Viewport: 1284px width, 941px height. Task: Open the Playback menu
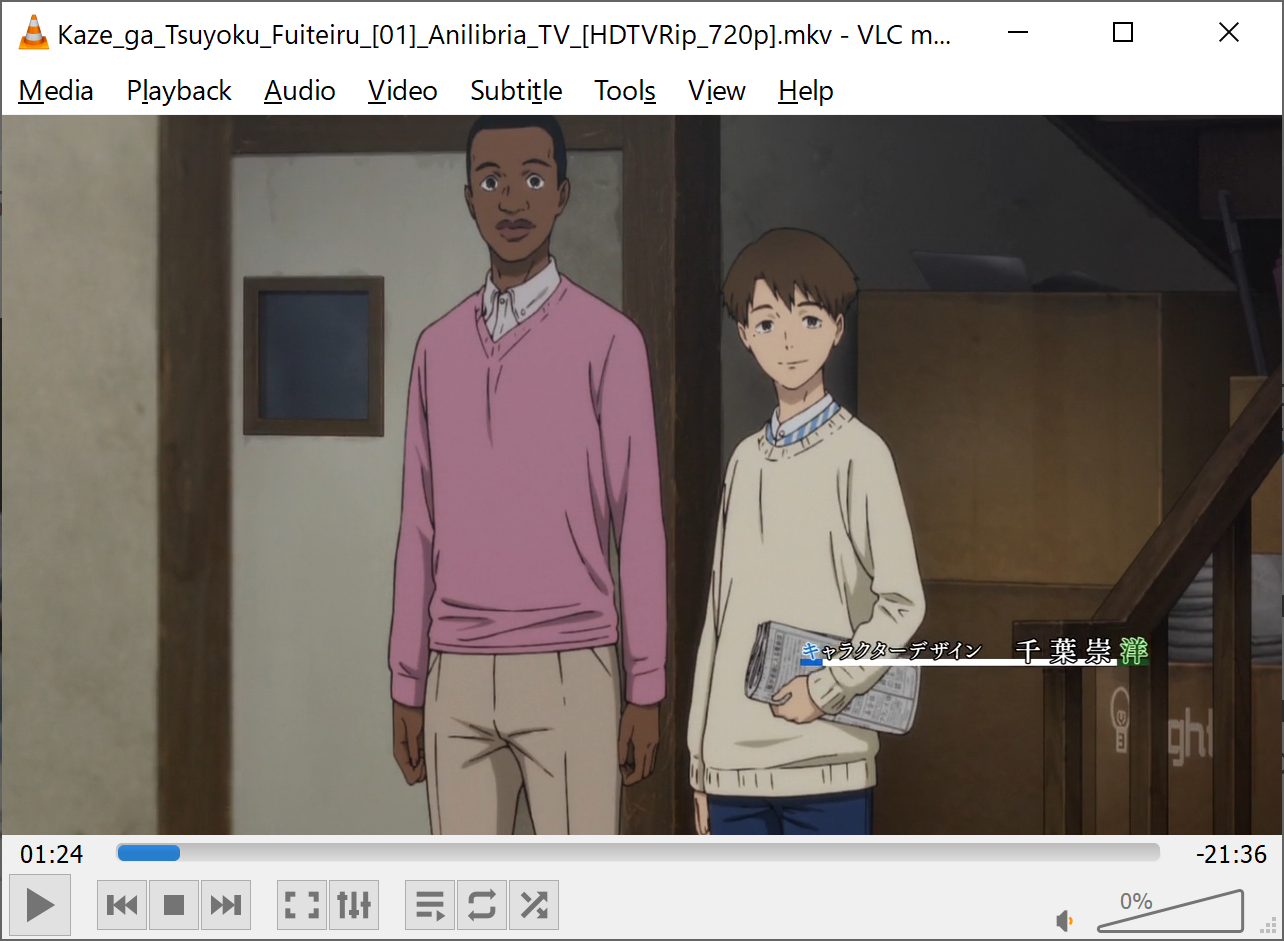[179, 91]
